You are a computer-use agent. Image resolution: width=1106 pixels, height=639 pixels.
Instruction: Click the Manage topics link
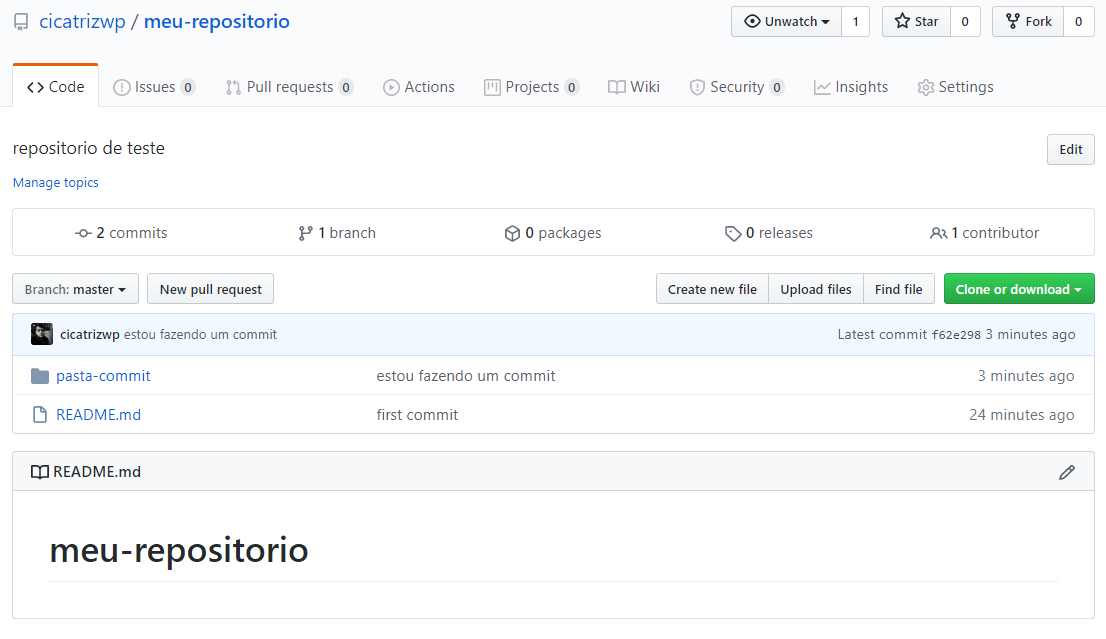pos(56,183)
